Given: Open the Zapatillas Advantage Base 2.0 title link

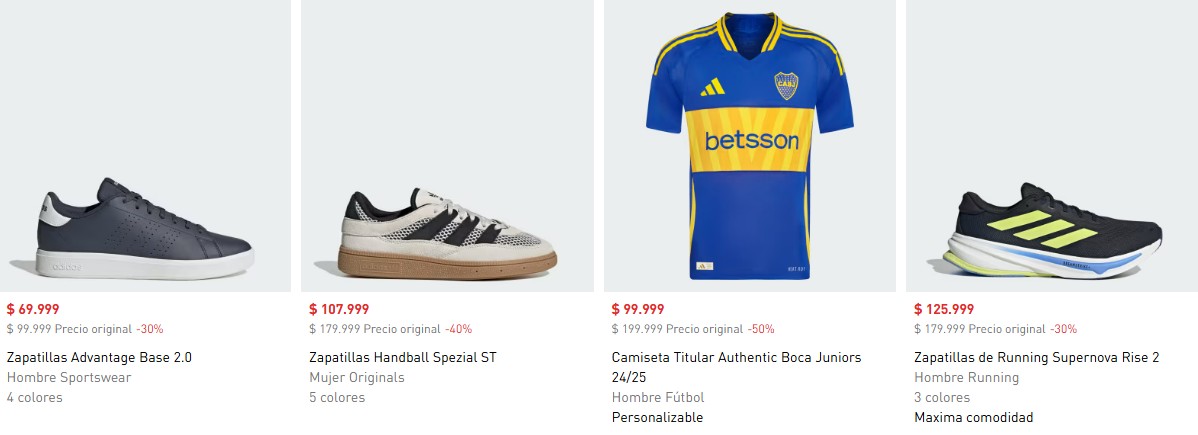Looking at the screenshot, I should [x=99, y=357].
